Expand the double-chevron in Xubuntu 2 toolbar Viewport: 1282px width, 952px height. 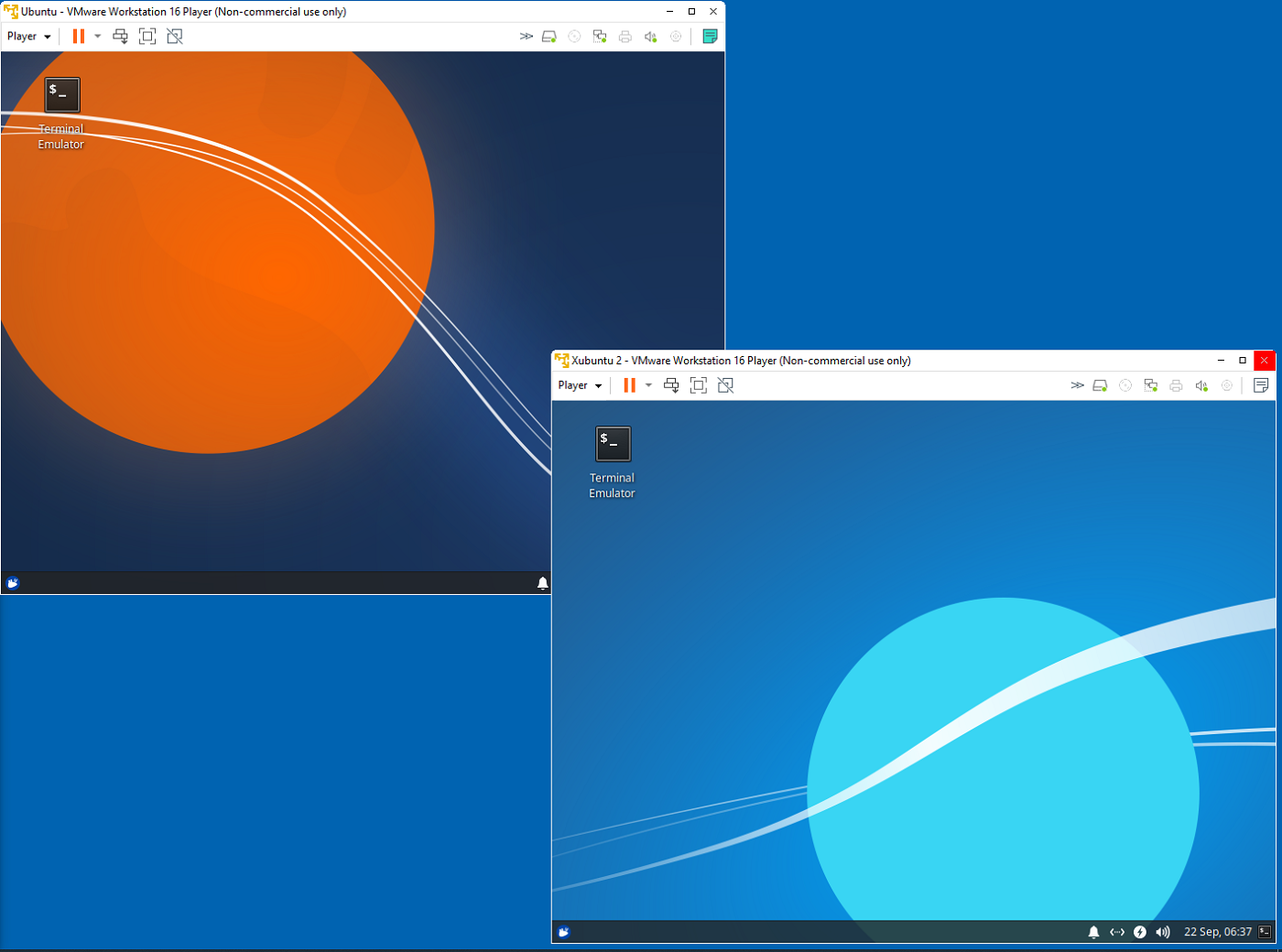point(1077,385)
